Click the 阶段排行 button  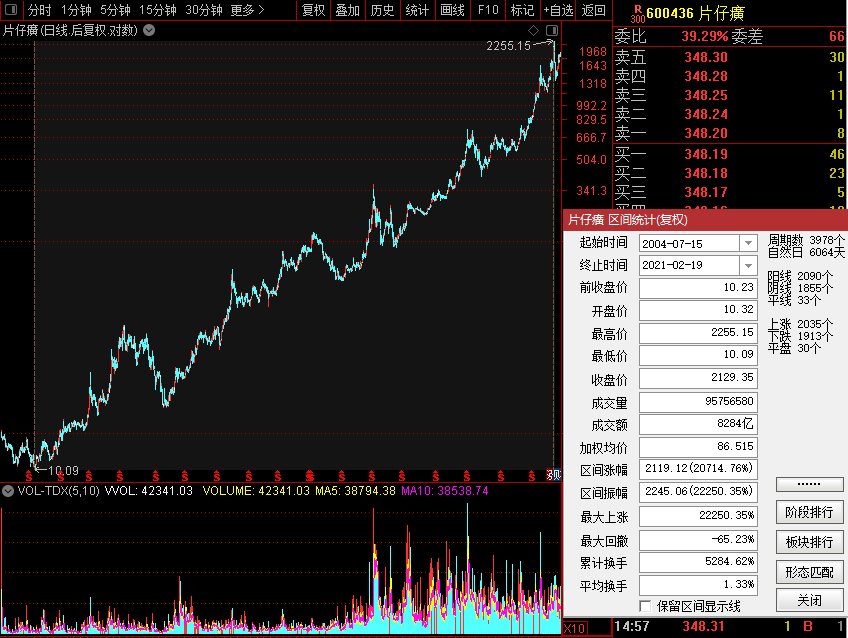(810, 512)
